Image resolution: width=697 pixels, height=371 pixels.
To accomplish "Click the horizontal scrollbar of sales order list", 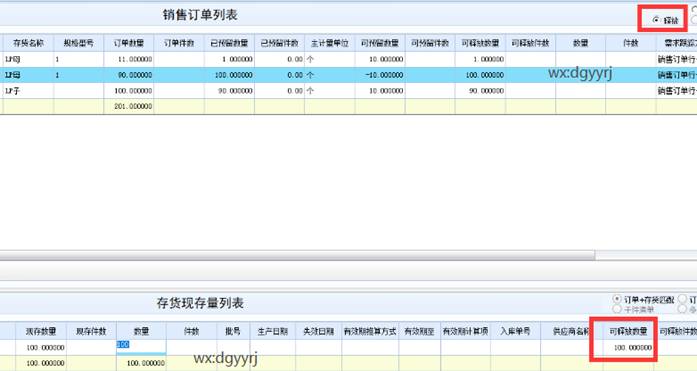I will [297, 255].
